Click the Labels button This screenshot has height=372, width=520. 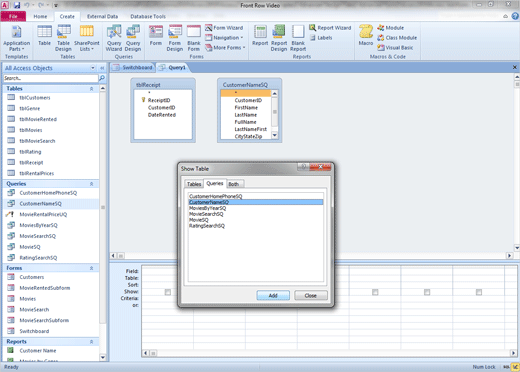click(x=321, y=38)
